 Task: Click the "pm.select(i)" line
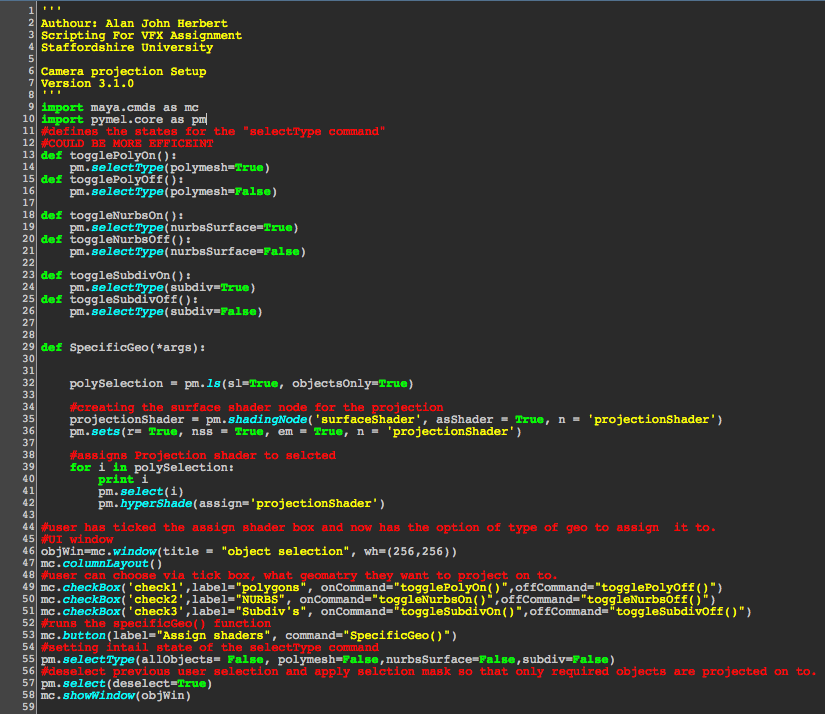[x=141, y=491]
